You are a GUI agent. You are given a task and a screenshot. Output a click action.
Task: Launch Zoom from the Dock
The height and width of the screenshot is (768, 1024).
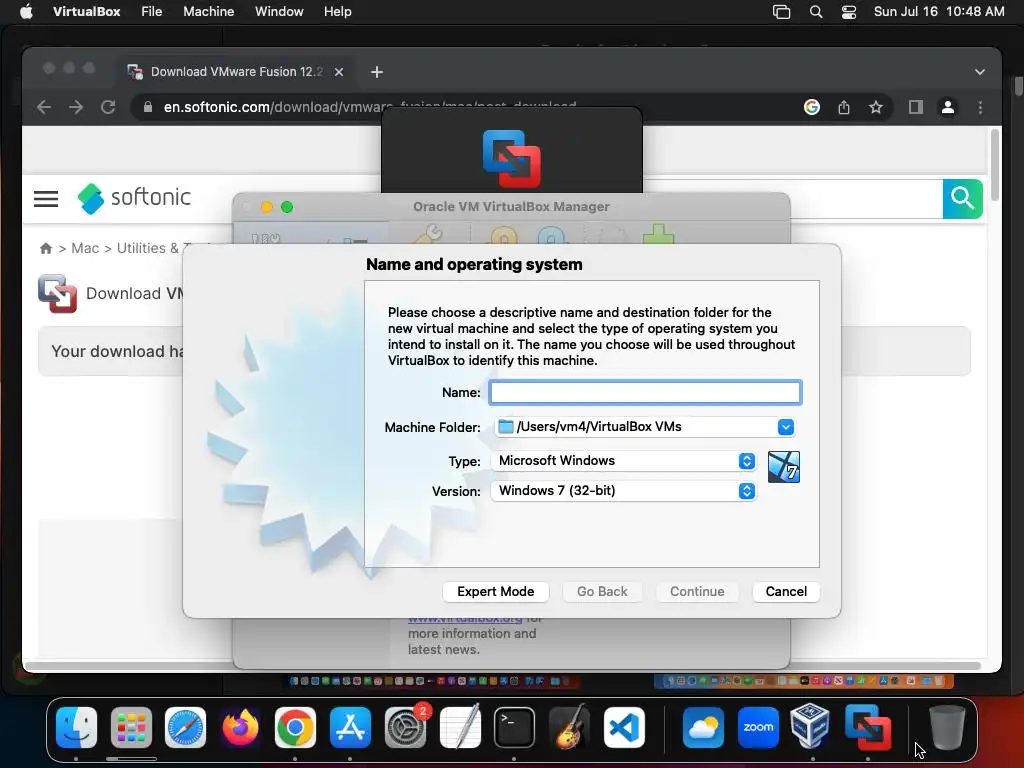point(758,727)
